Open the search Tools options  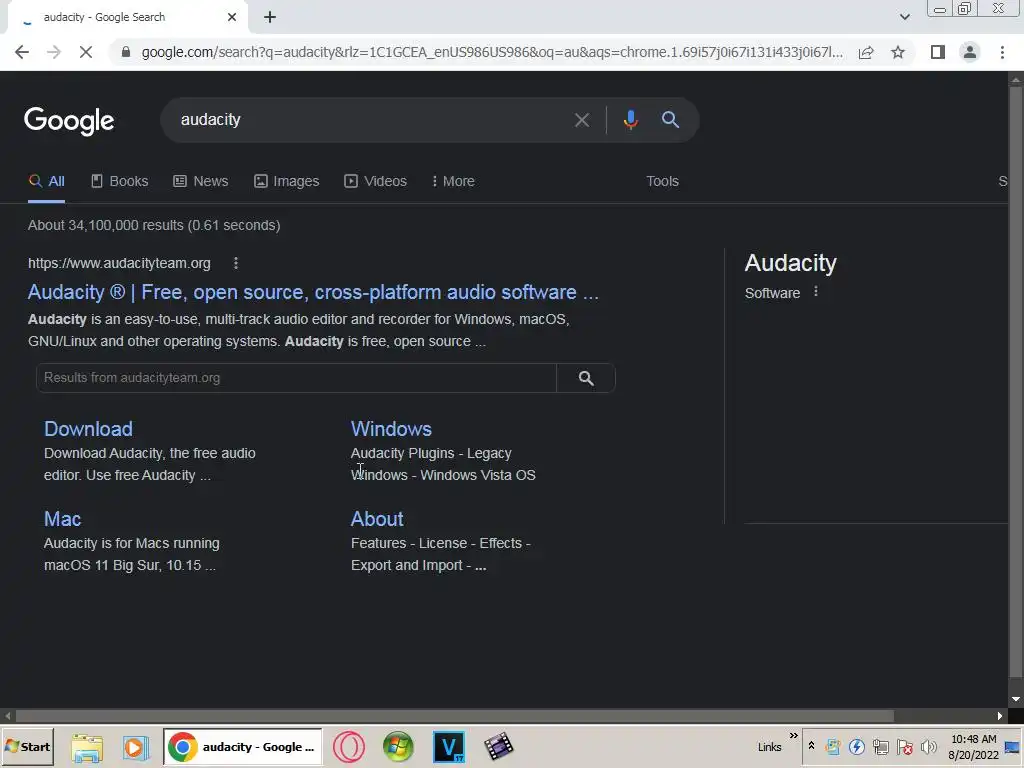point(662,182)
